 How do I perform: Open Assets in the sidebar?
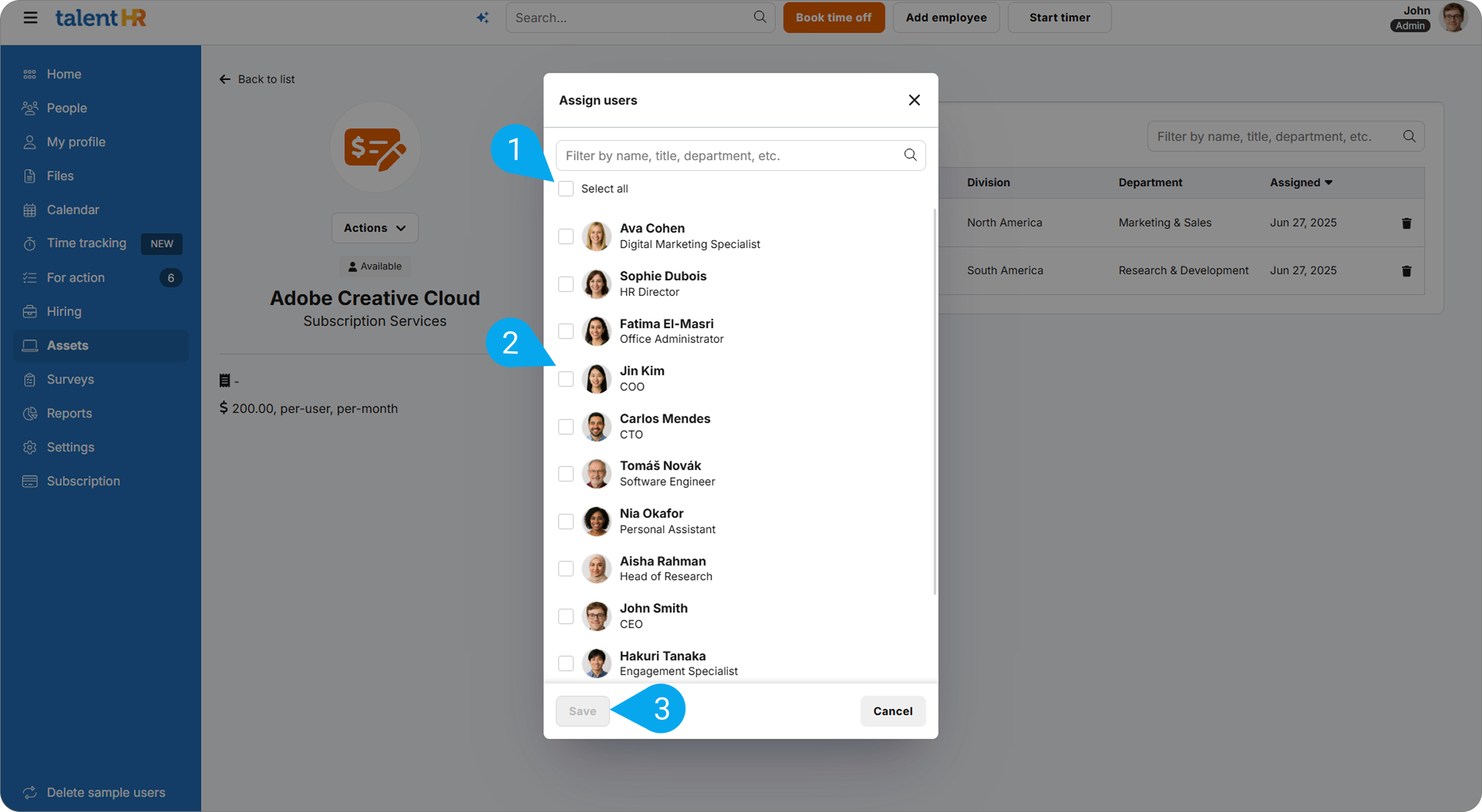[101, 346]
